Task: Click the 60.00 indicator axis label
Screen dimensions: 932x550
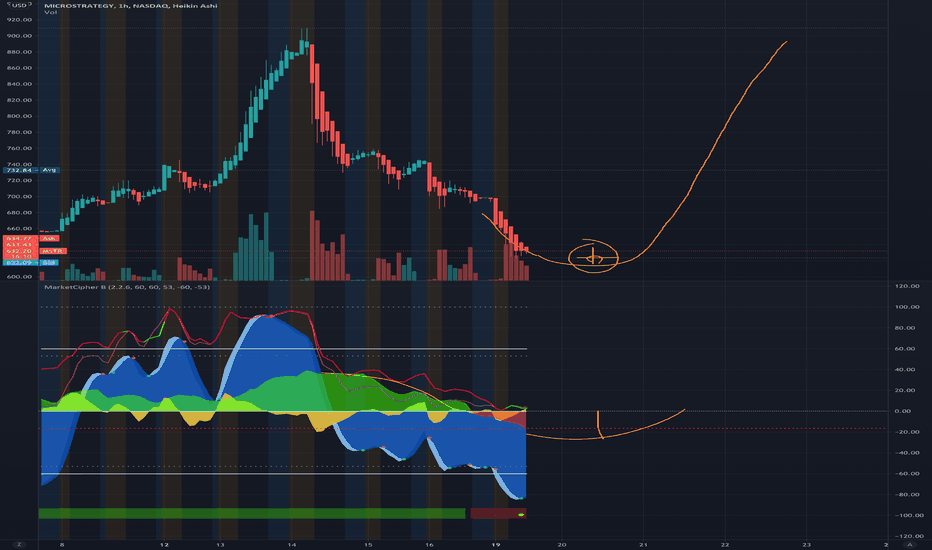Action: pos(906,348)
